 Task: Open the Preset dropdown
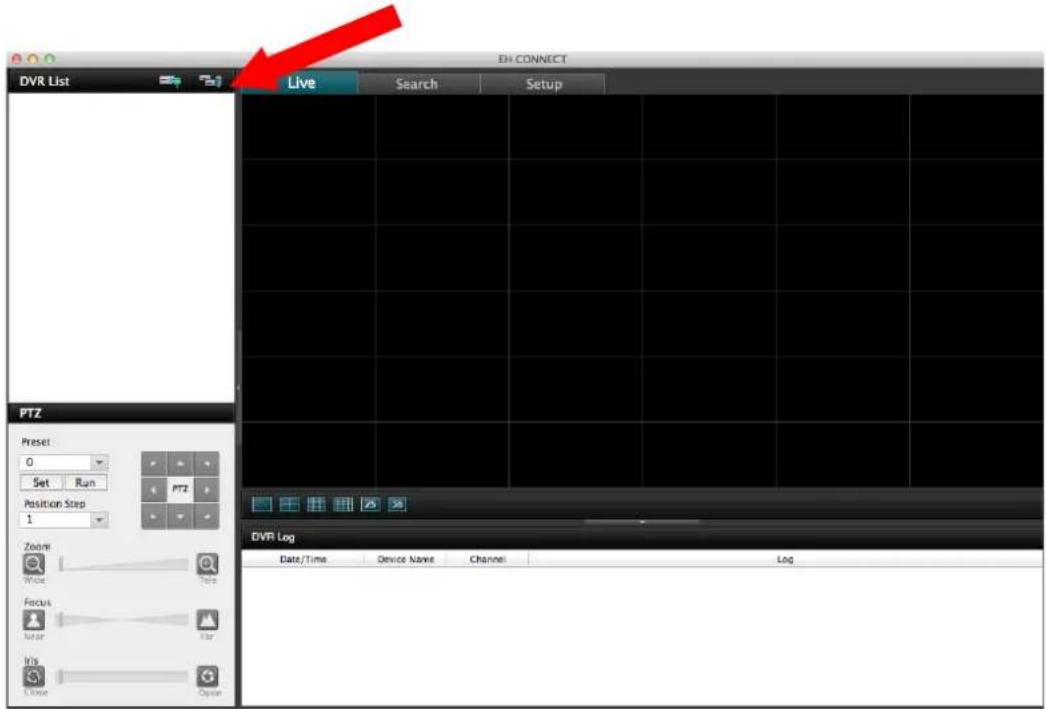coord(99,462)
